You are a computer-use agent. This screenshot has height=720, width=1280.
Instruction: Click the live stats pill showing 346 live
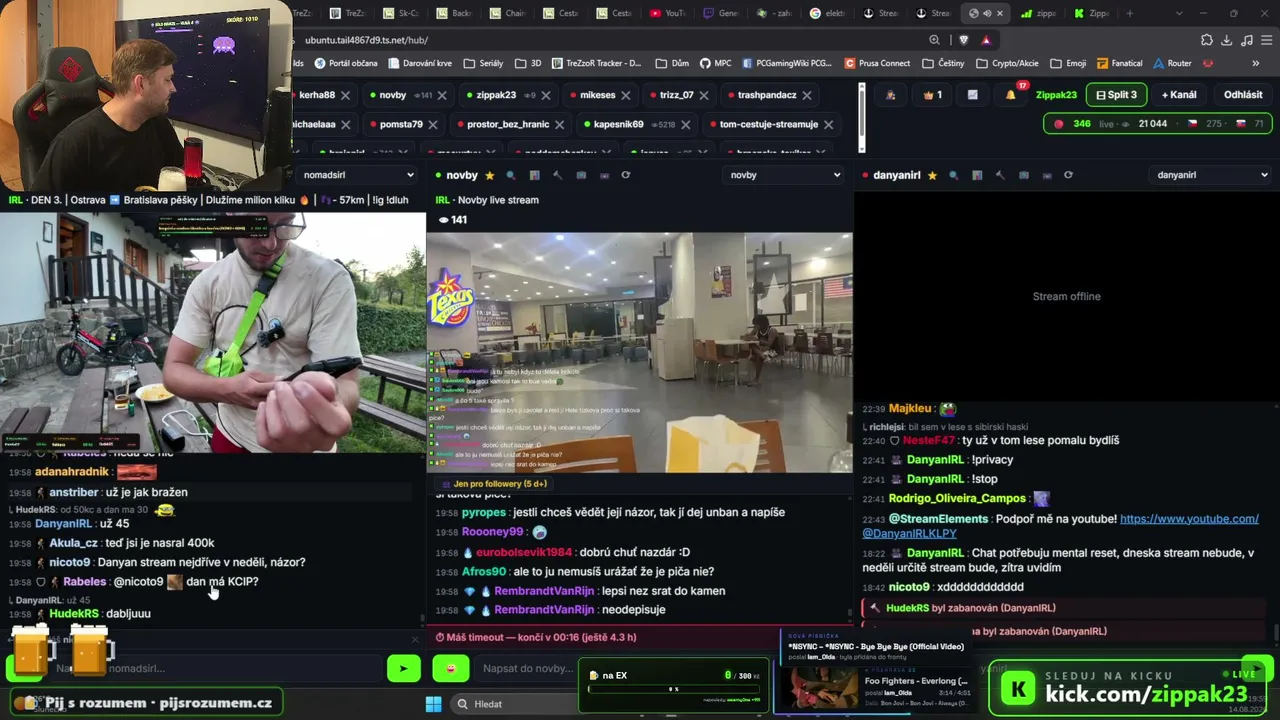1158,124
